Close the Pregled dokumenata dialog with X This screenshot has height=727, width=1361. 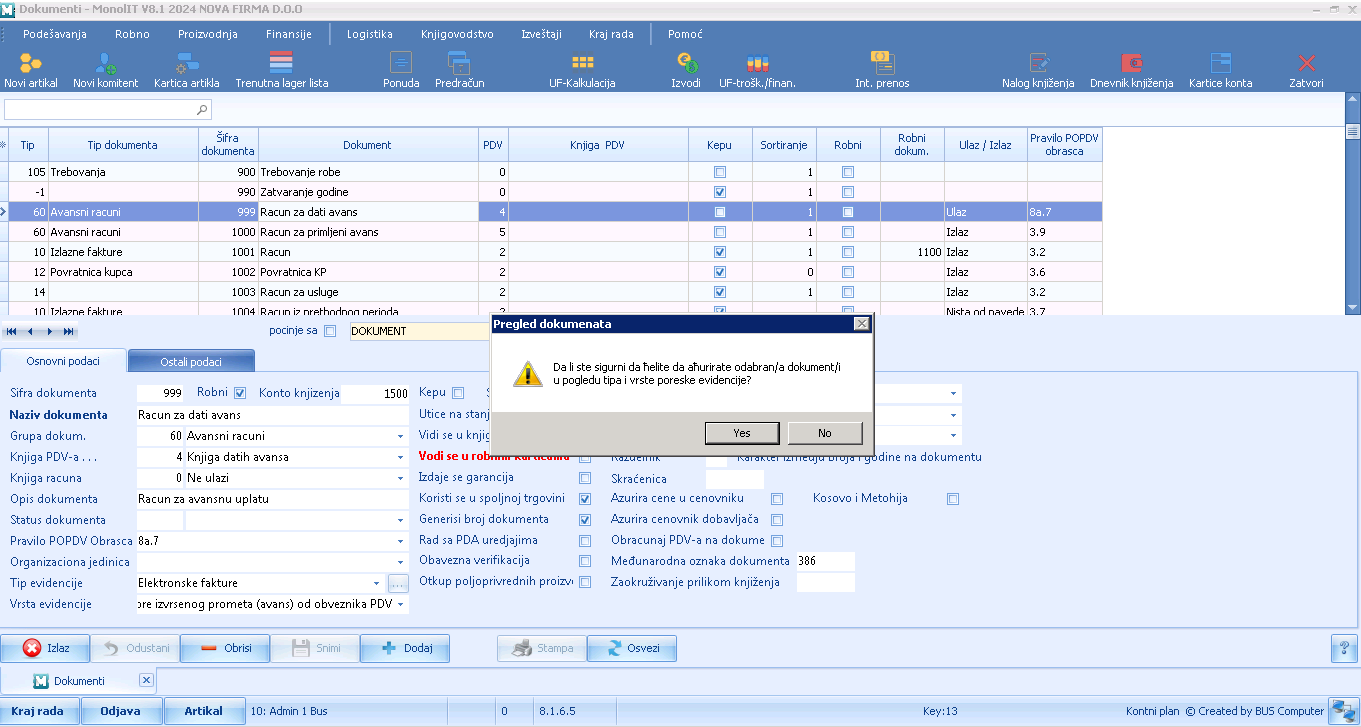click(x=861, y=324)
